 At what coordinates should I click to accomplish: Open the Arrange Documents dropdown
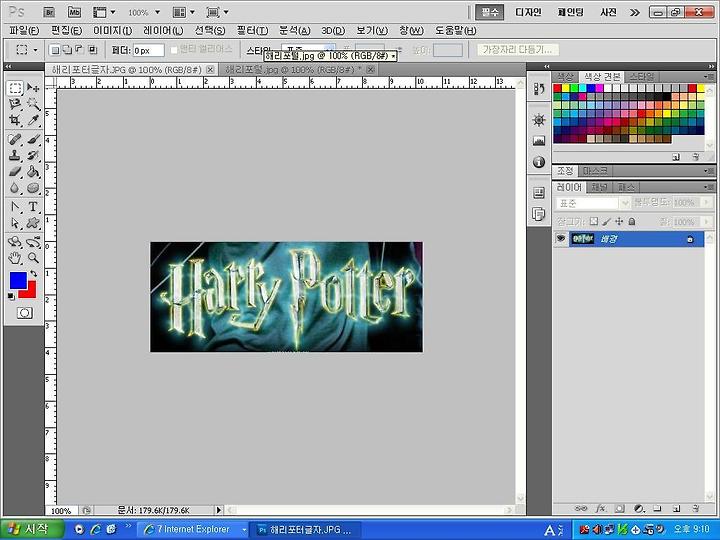click(x=184, y=12)
